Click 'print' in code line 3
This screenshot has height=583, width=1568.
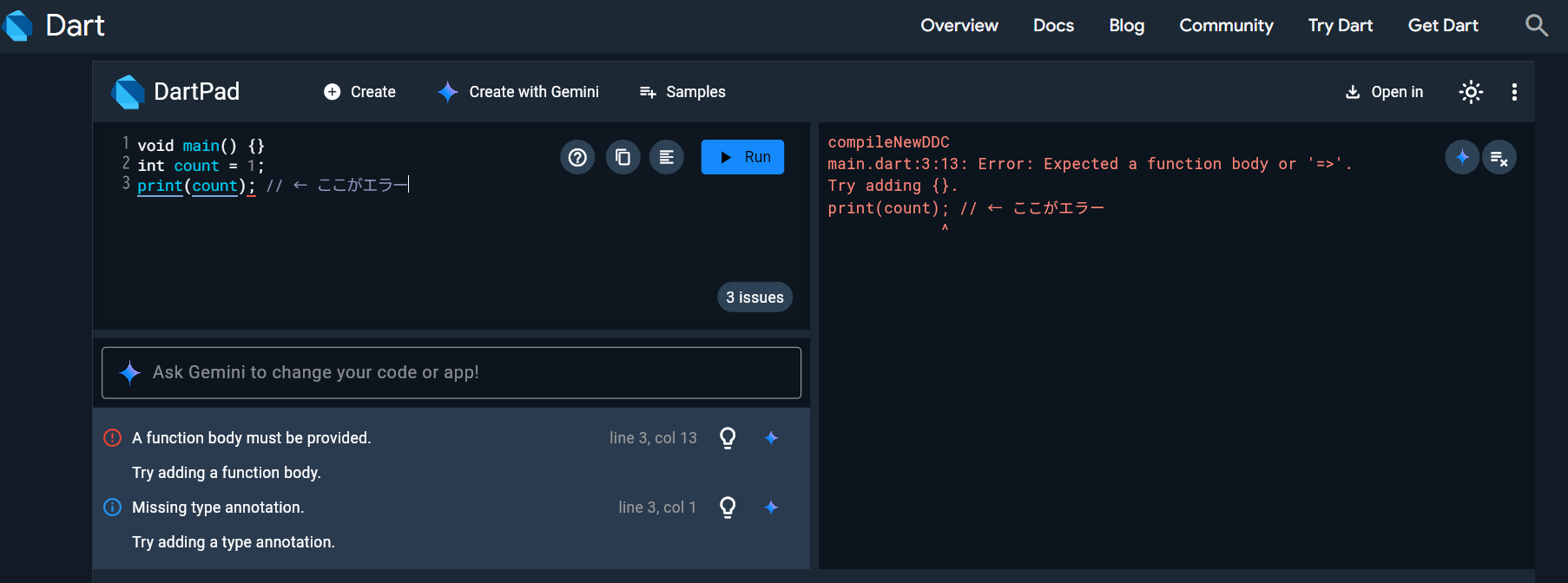[x=160, y=186]
